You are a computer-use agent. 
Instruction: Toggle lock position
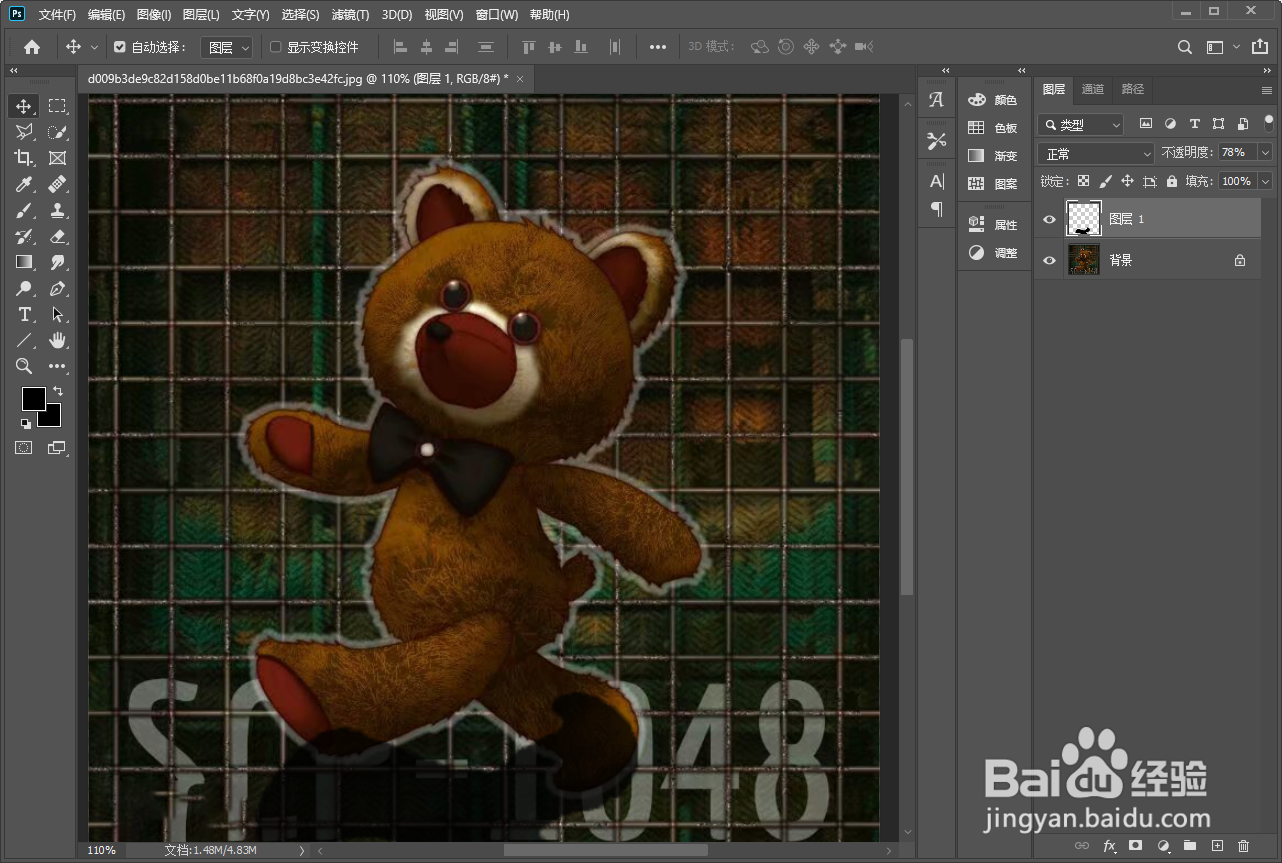(x=1127, y=182)
